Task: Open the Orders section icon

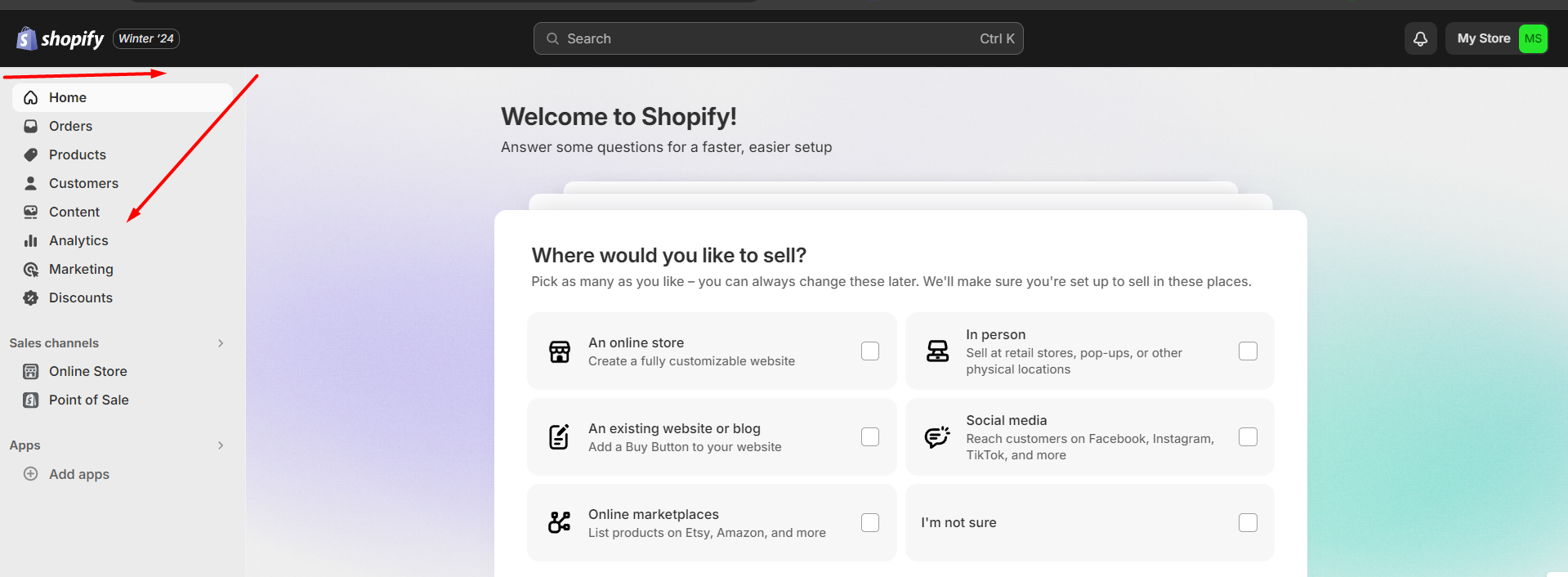Action: [30, 126]
